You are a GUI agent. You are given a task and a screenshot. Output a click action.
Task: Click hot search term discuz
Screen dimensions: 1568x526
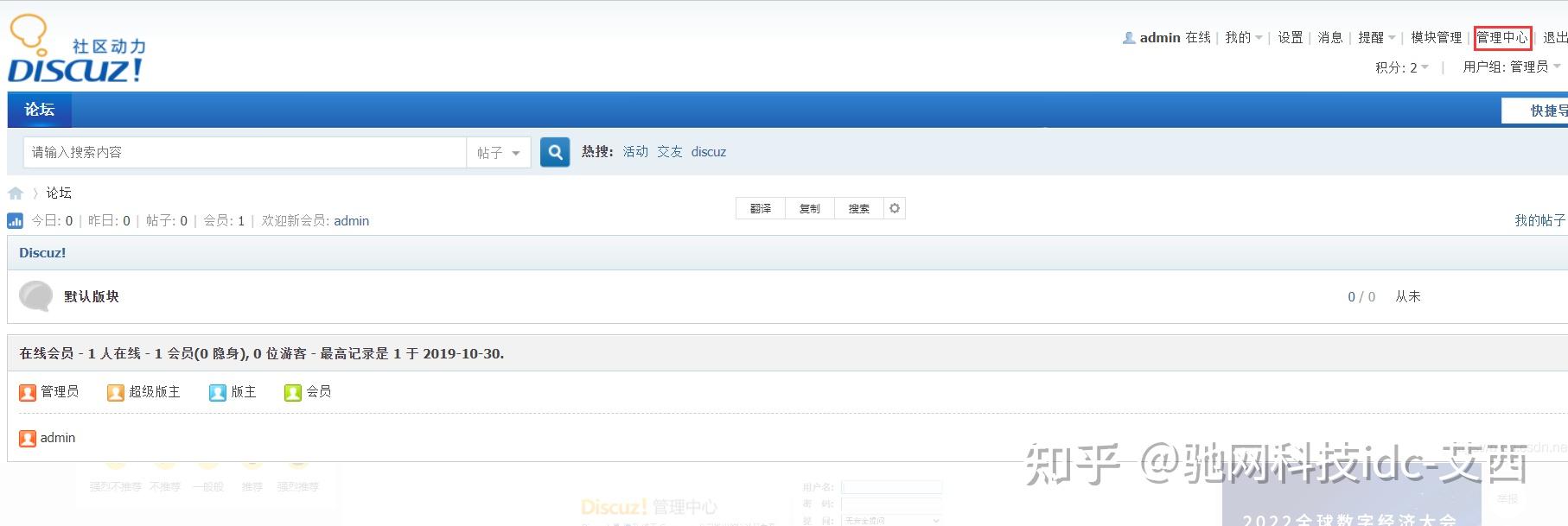pos(709,152)
